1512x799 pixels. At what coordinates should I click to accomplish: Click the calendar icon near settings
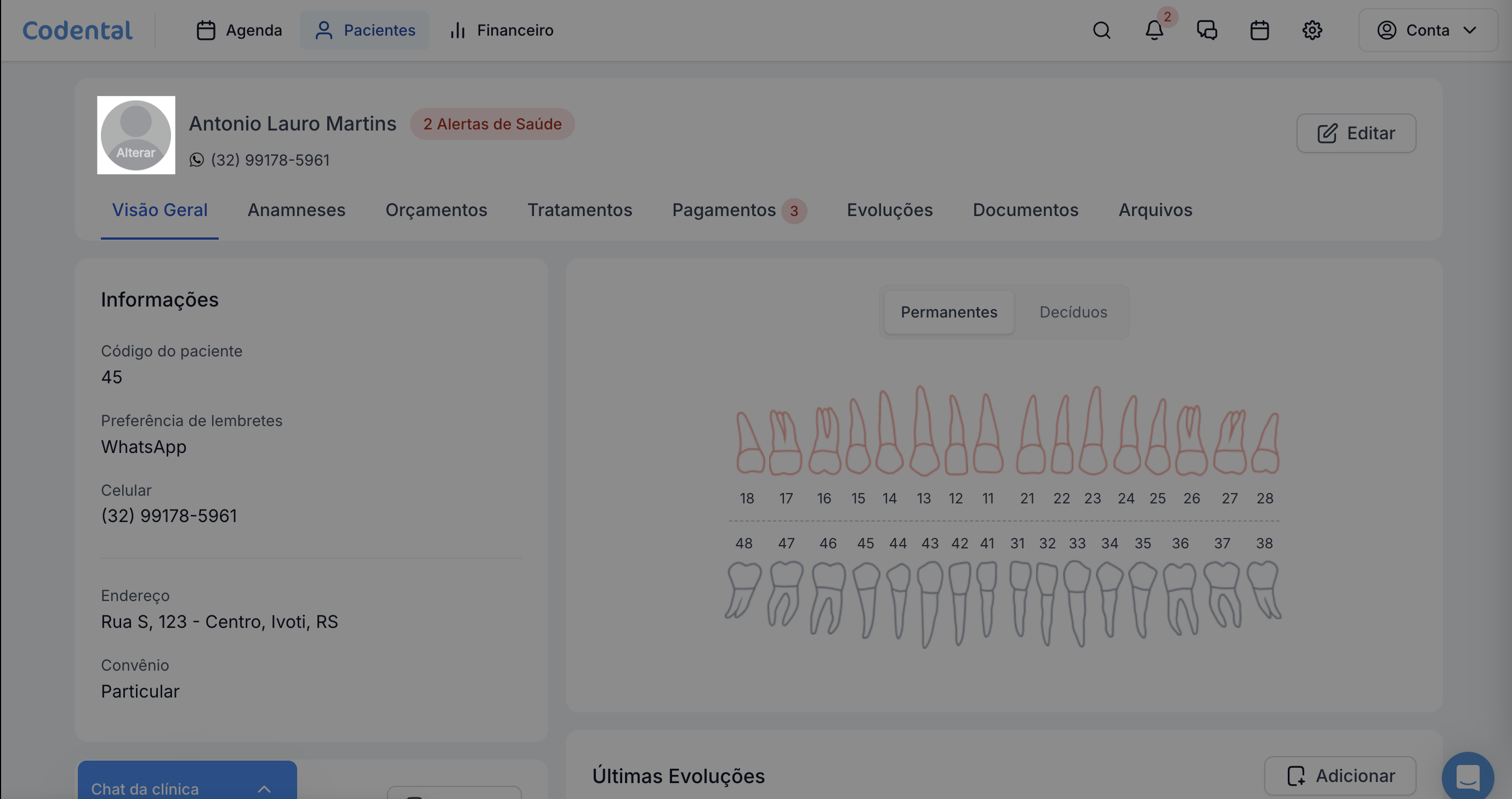point(1259,30)
